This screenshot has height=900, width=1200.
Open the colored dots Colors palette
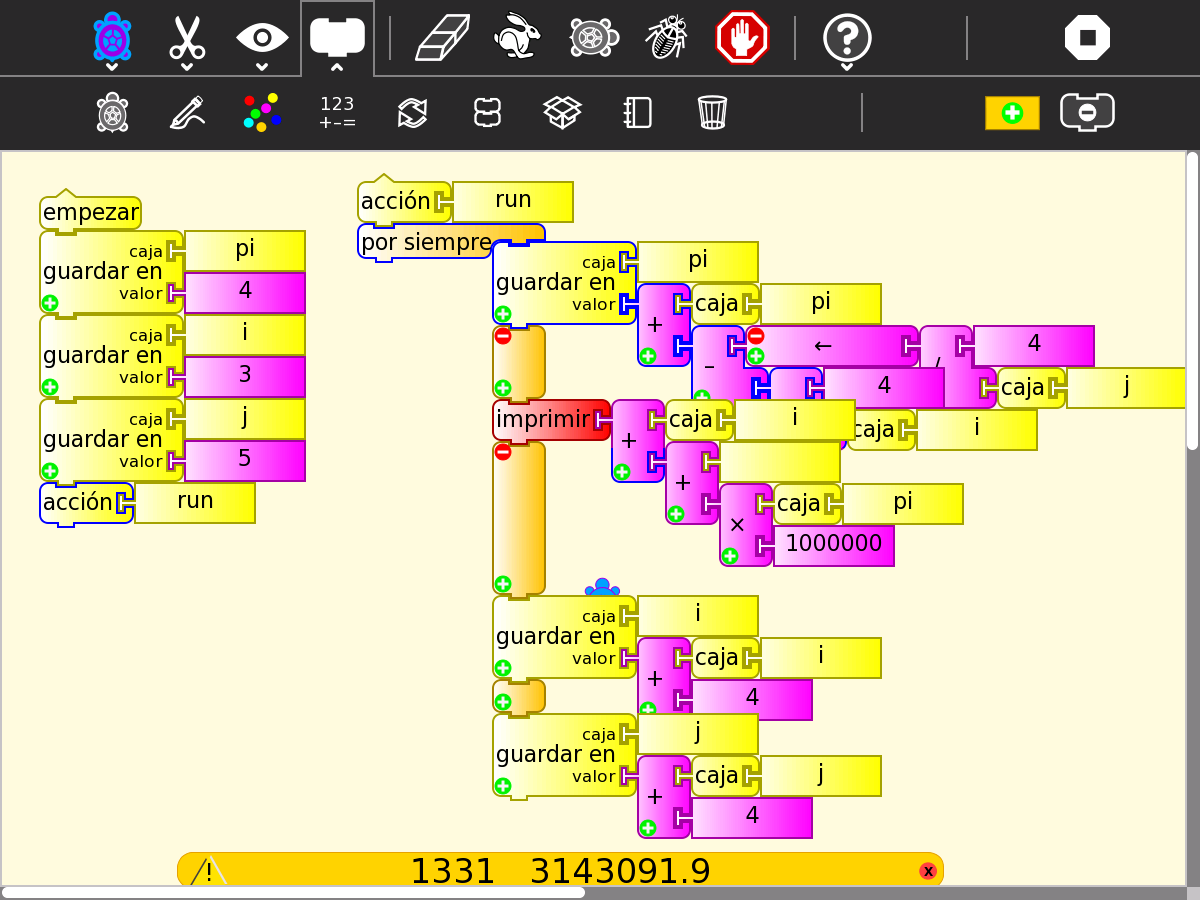coord(262,112)
